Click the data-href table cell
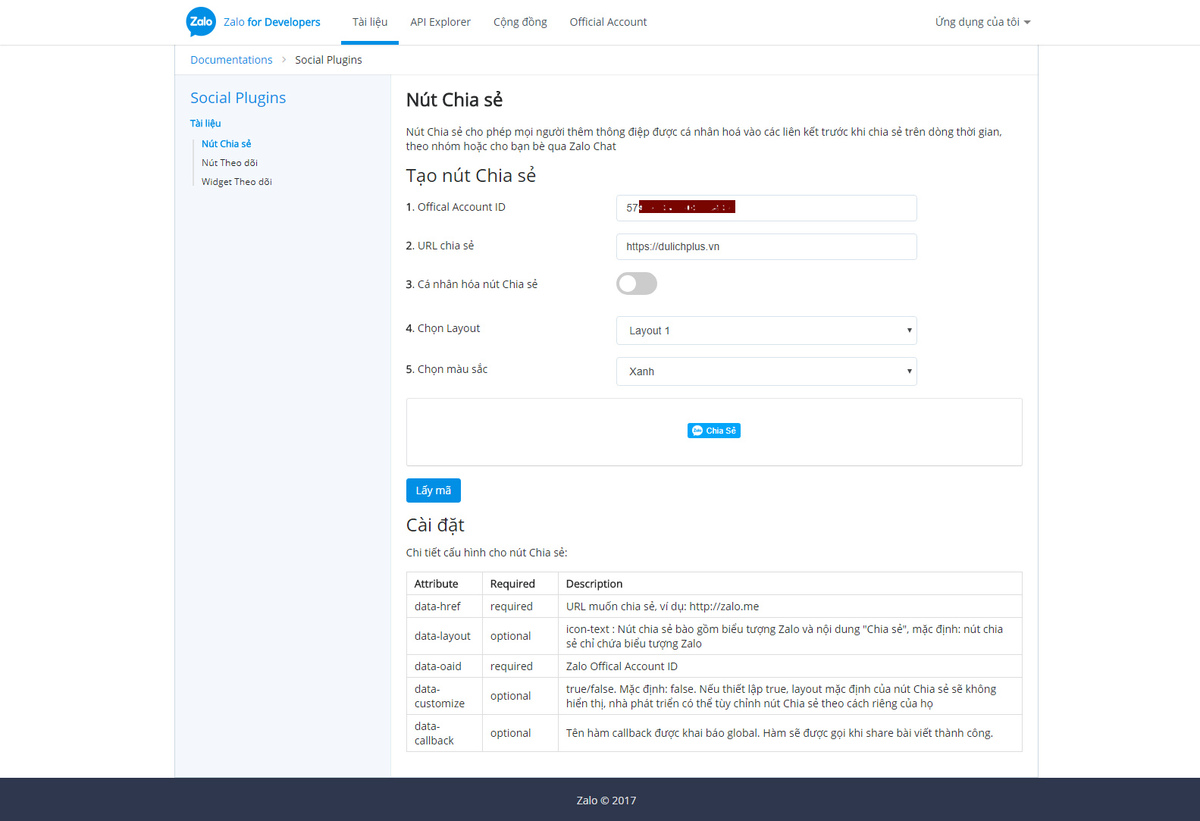 [444, 606]
